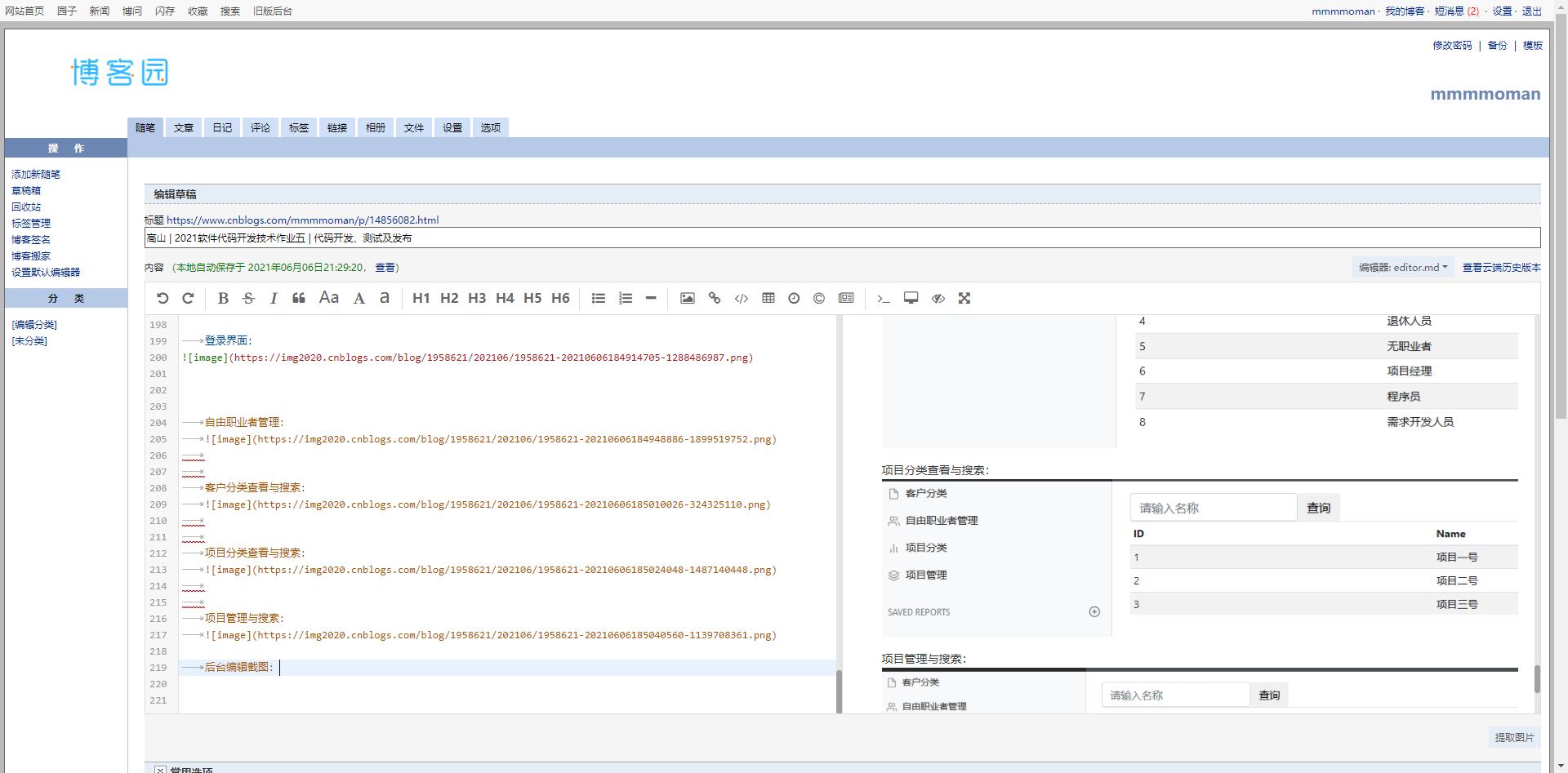Open the go-to-line terminal icon
Viewport: 1568px width, 773px height.
click(883, 299)
